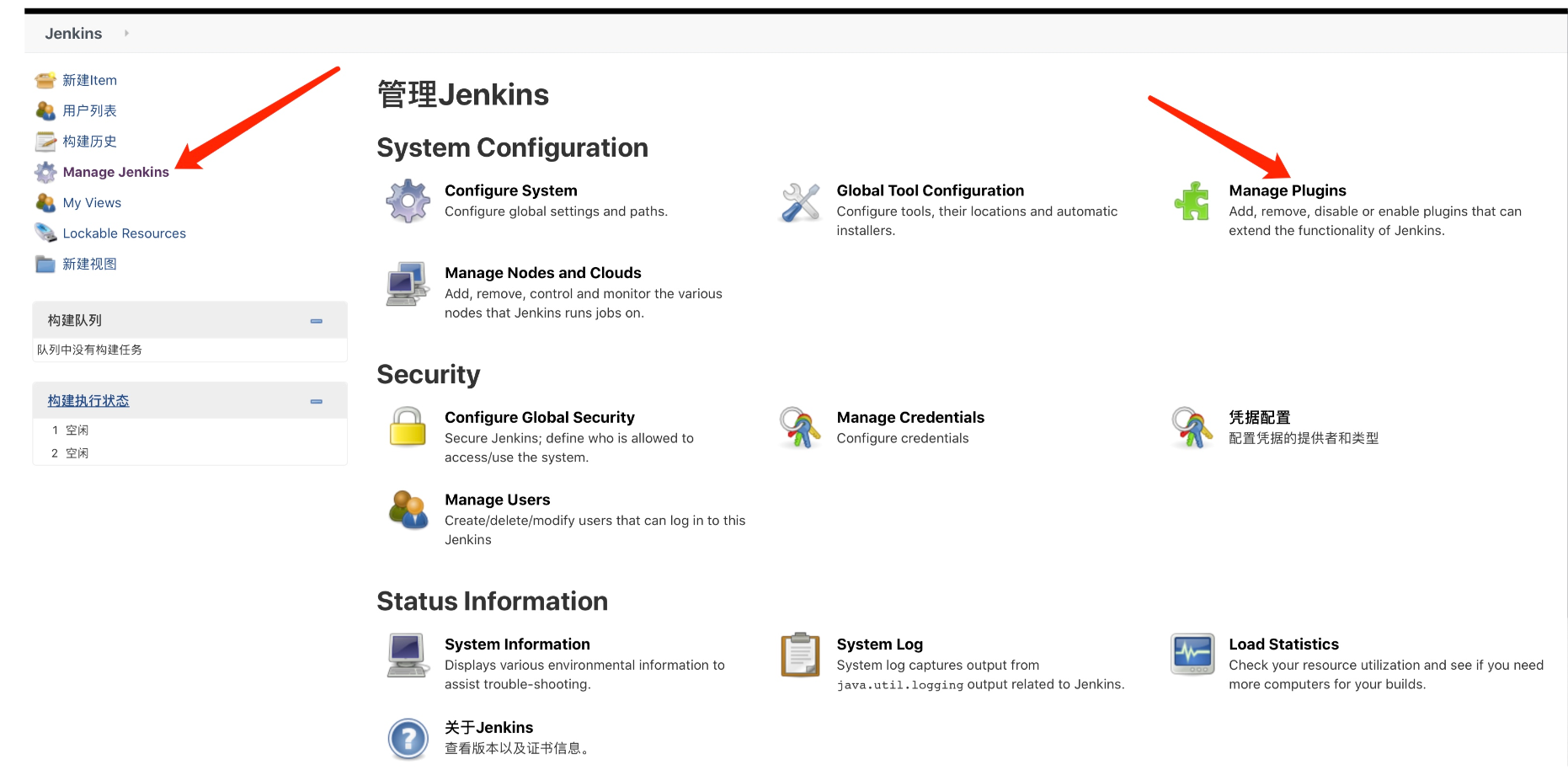
Task: Open Lockable Resources in the sidebar
Action: pyautogui.click(x=125, y=233)
